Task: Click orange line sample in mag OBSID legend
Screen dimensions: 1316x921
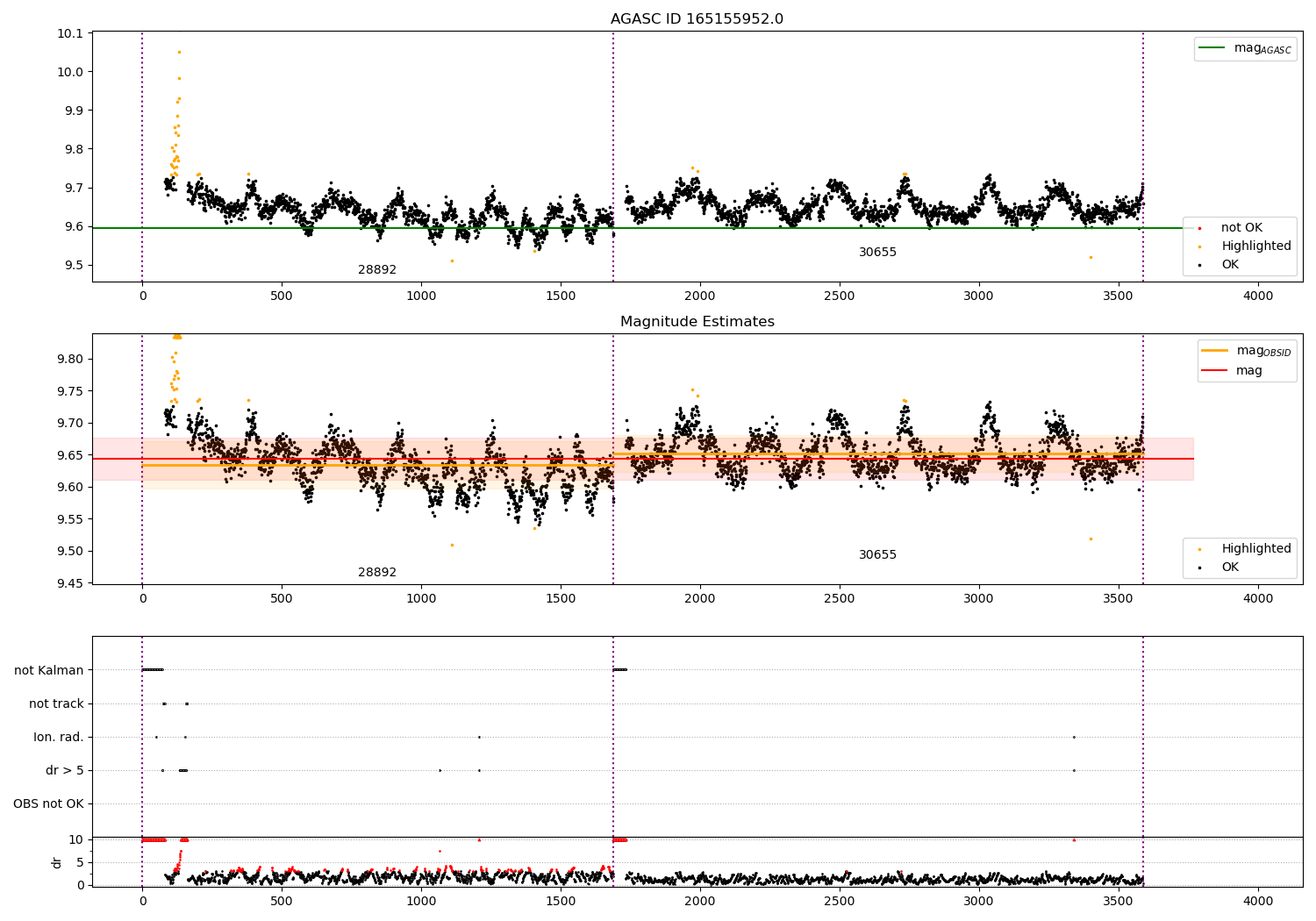Action: (1216, 351)
